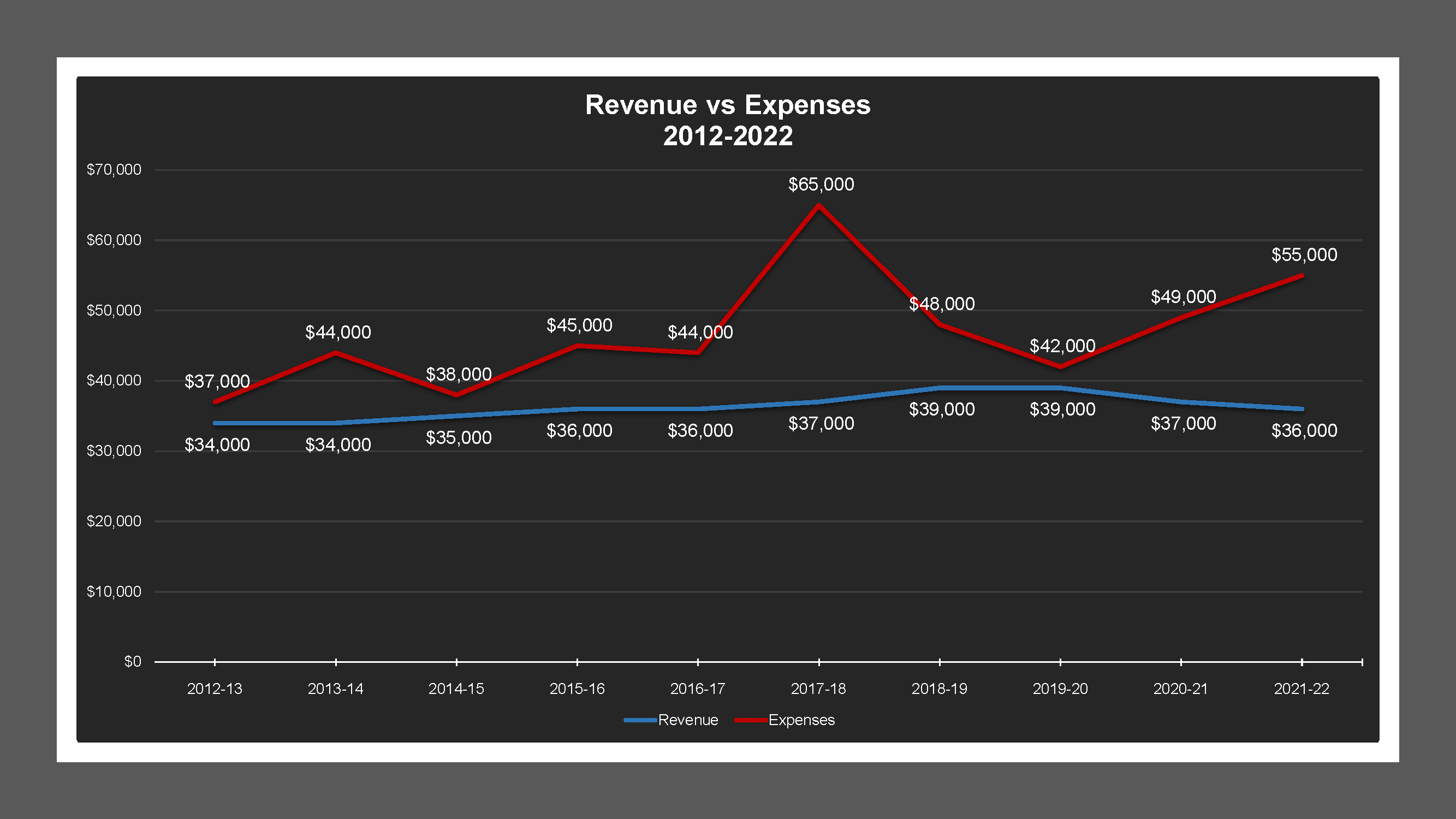The image size is (1456, 819).
Task: Click the $30,000 vertical axis label
Action: tap(114, 450)
